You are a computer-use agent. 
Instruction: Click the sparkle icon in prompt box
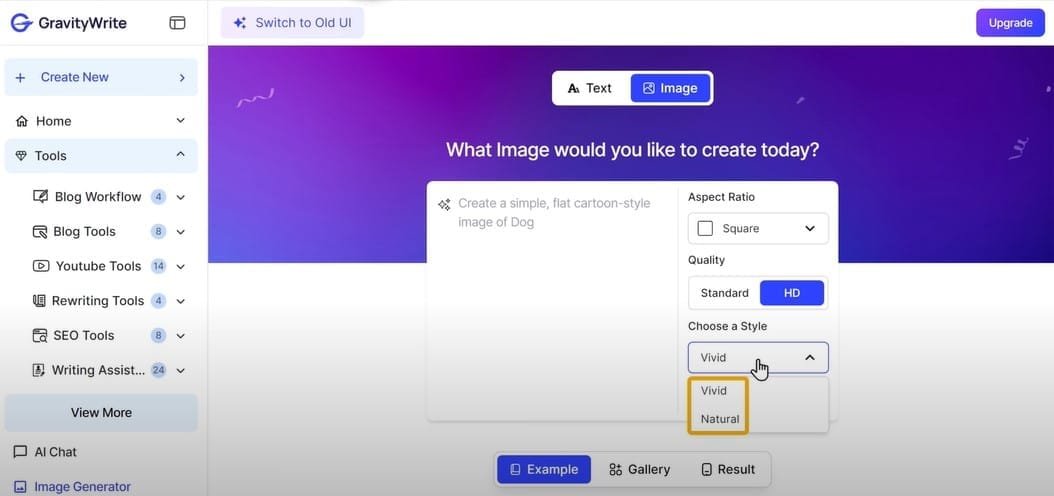(445, 204)
